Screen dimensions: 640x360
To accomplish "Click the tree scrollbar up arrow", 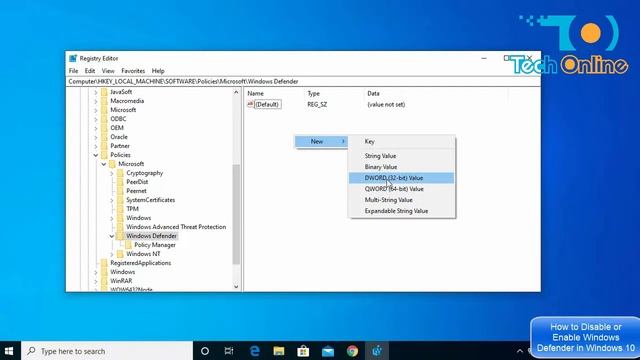I will (x=236, y=93).
